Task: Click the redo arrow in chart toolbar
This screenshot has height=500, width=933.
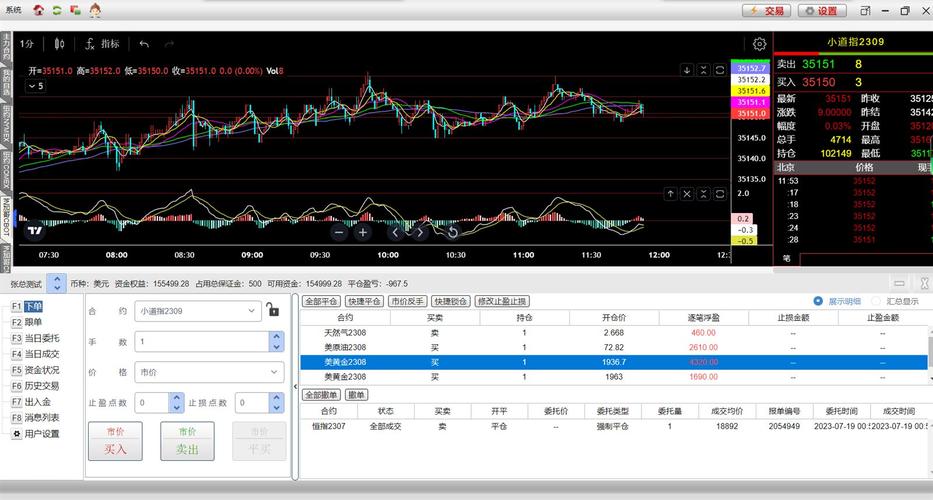Action: [x=170, y=43]
